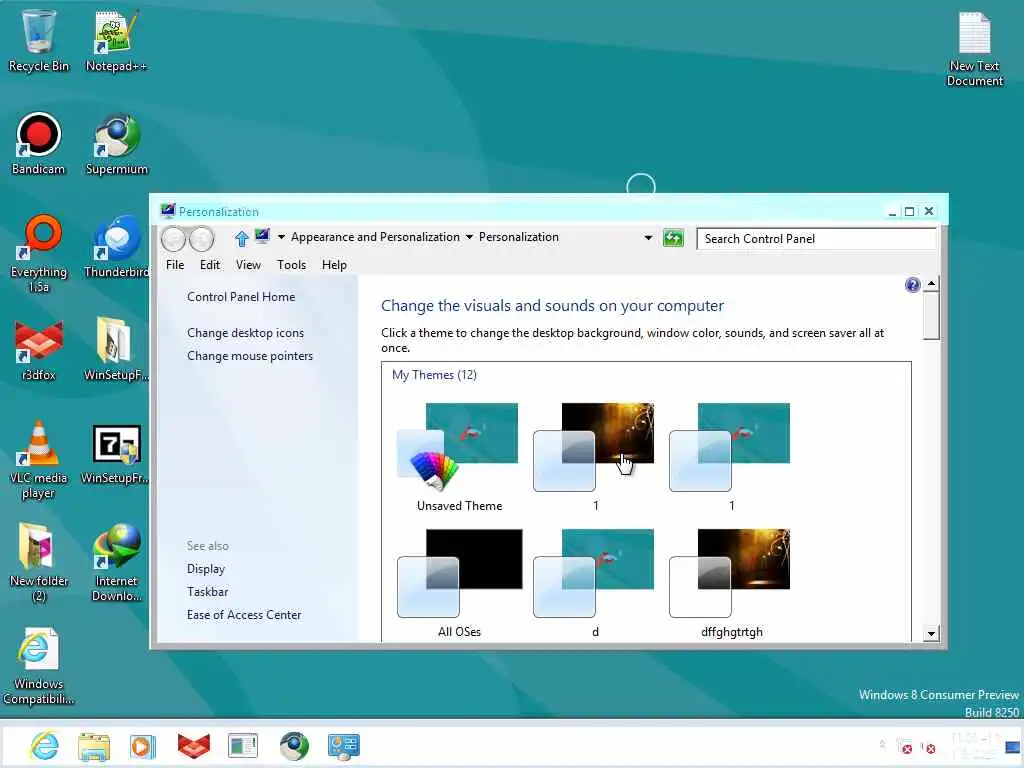
Task: Select the Supermium desktop shortcut
Action: 116,144
